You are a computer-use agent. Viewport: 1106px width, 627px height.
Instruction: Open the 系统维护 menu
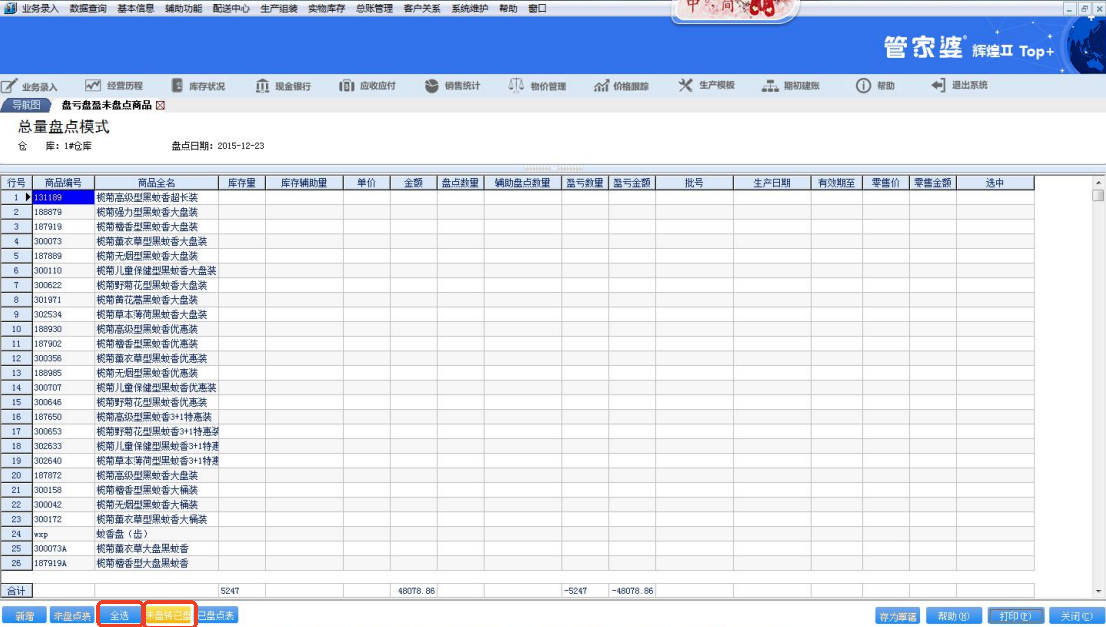pos(470,8)
